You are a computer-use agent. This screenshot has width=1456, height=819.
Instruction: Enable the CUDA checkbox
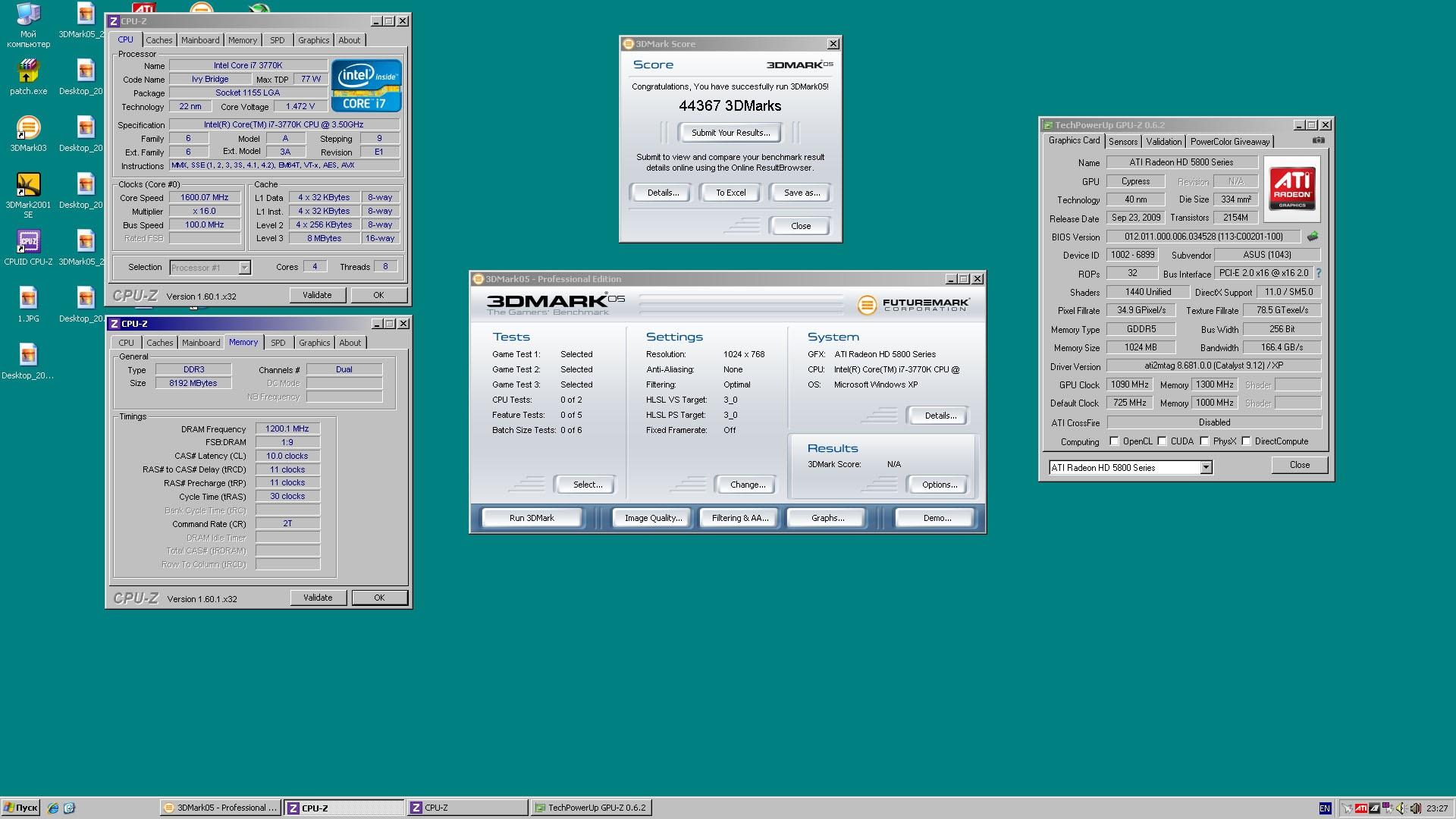pos(1162,441)
